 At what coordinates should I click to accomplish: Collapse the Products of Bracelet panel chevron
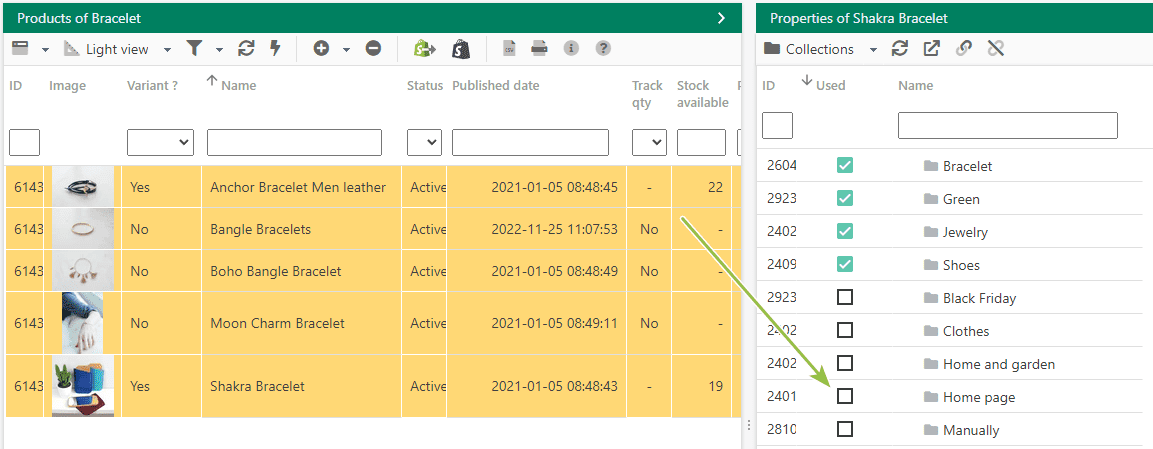click(722, 18)
